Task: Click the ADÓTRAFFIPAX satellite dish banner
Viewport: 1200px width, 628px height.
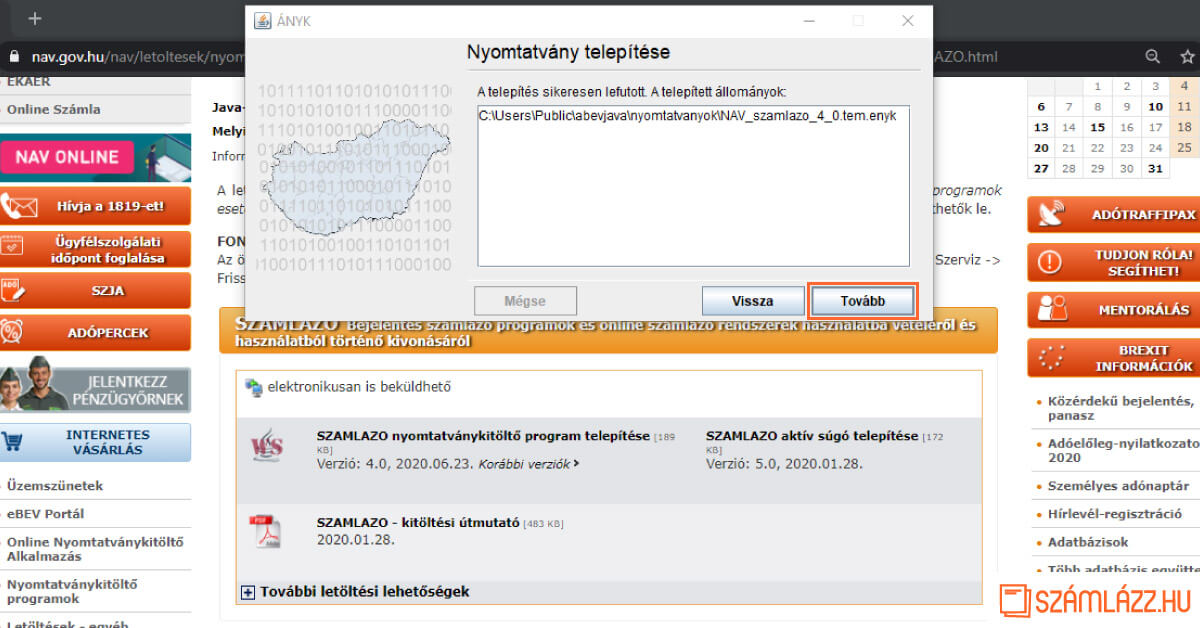Action: click(1112, 215)
